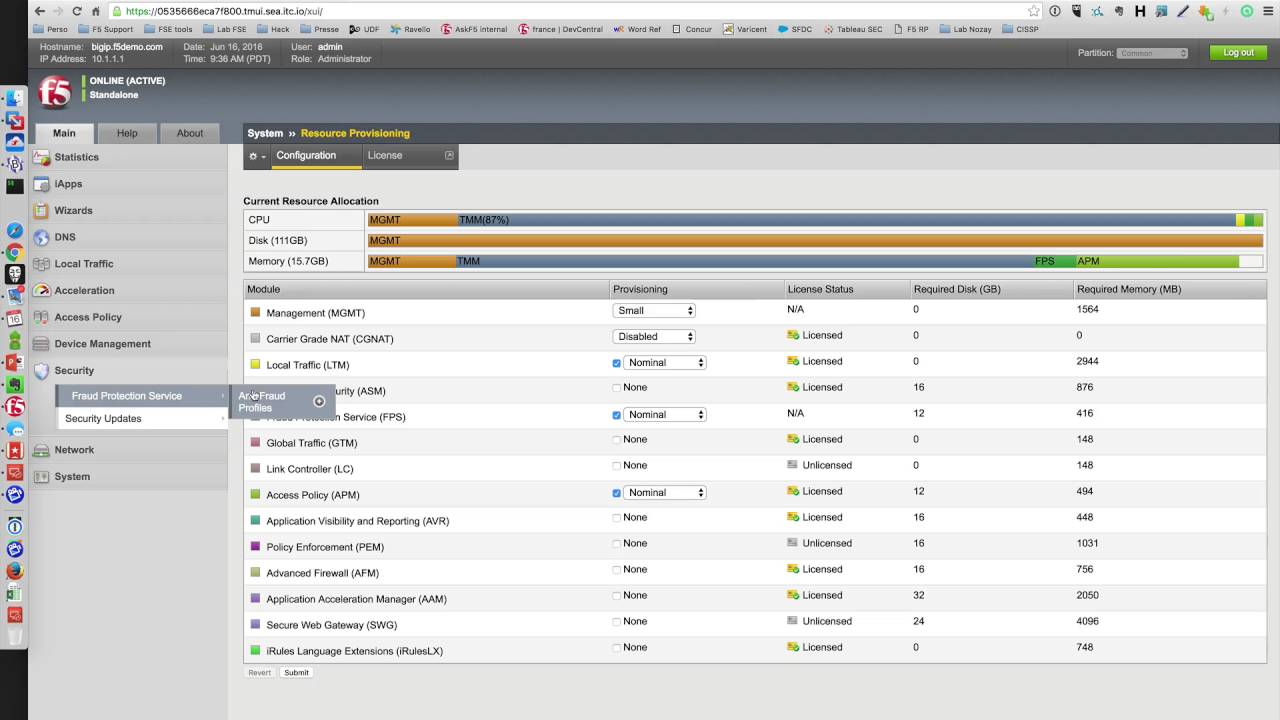This screenshot has width=1280, height=720.
Task: Open the Fraud Protection Service Nominal dropdown
Action: 665,415
